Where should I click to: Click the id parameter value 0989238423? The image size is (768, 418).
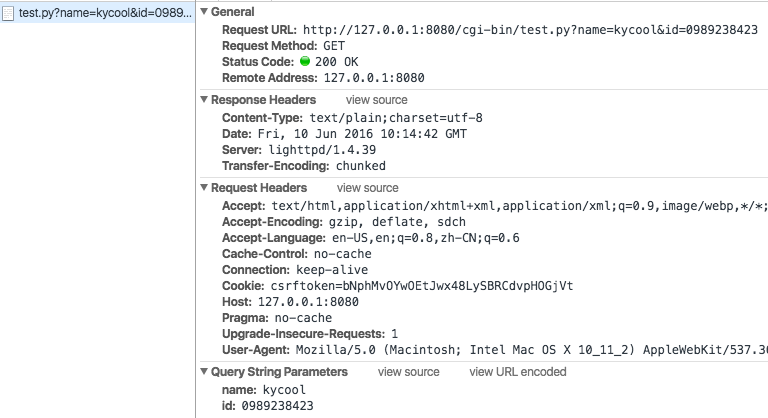click(x=276, y=406)
